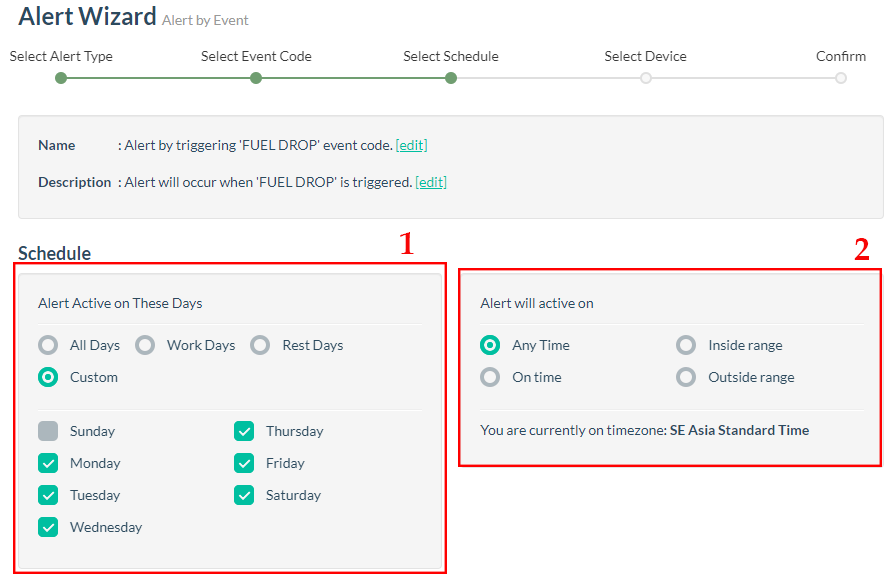
Task: Uncheck the Saturday checkbox
Action: 244,495
